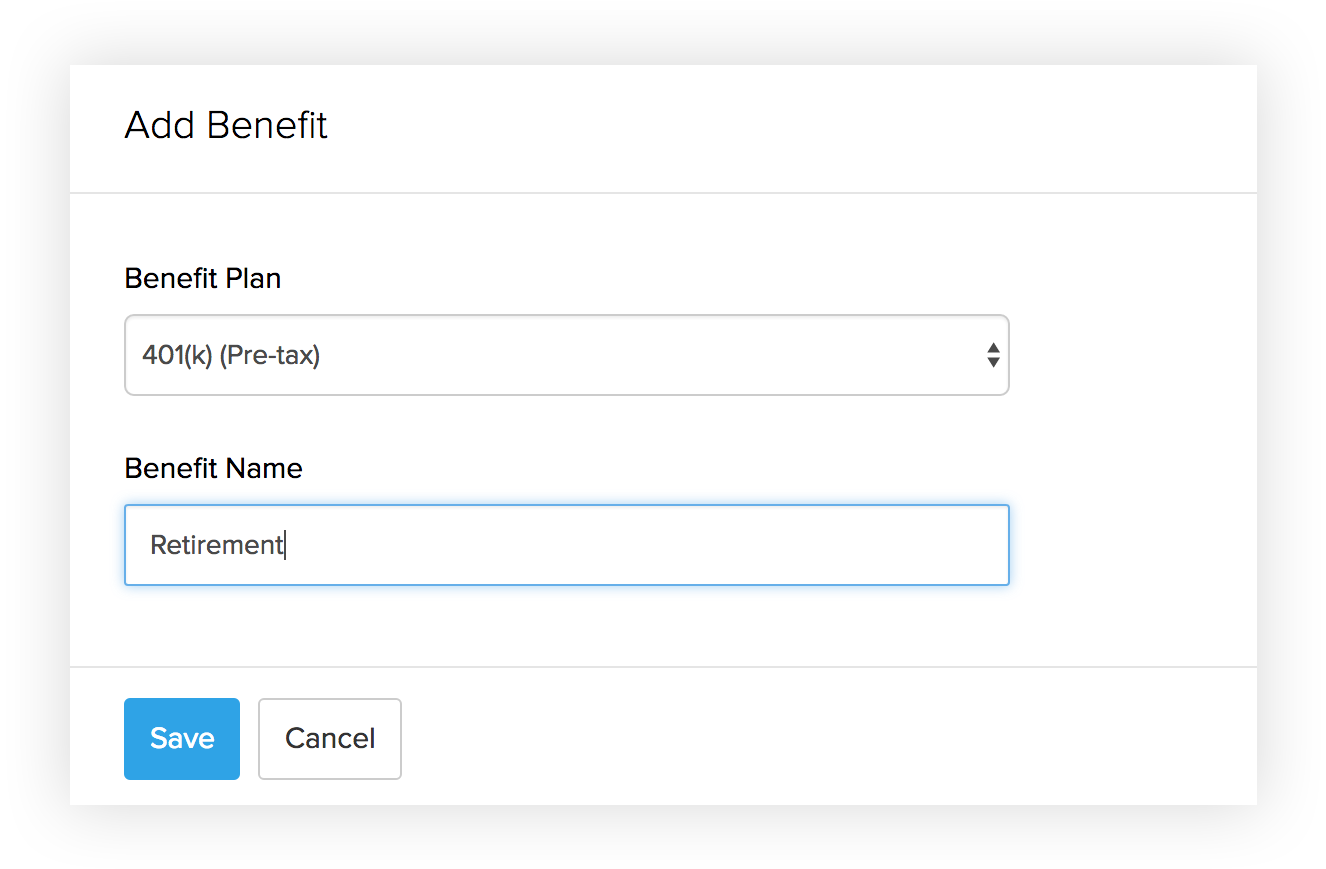Expand the plan type combo box
Screen dimensions: 1326x869
(x=566, y=355)
